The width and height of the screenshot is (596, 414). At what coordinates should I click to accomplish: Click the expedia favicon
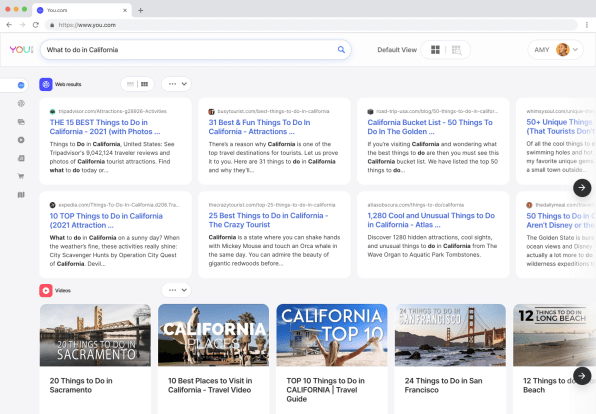tap(52, 205)
